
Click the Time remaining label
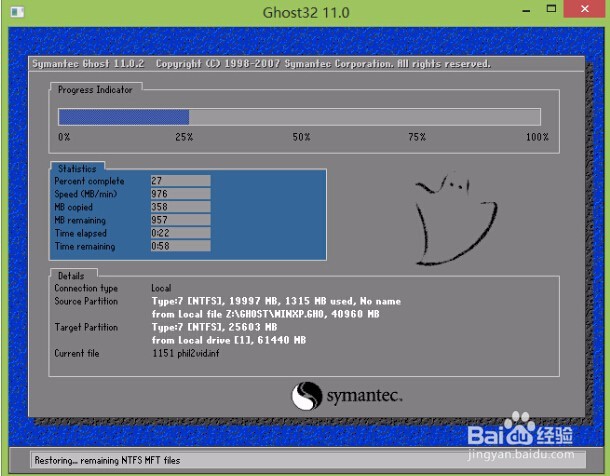coord(85,246)
